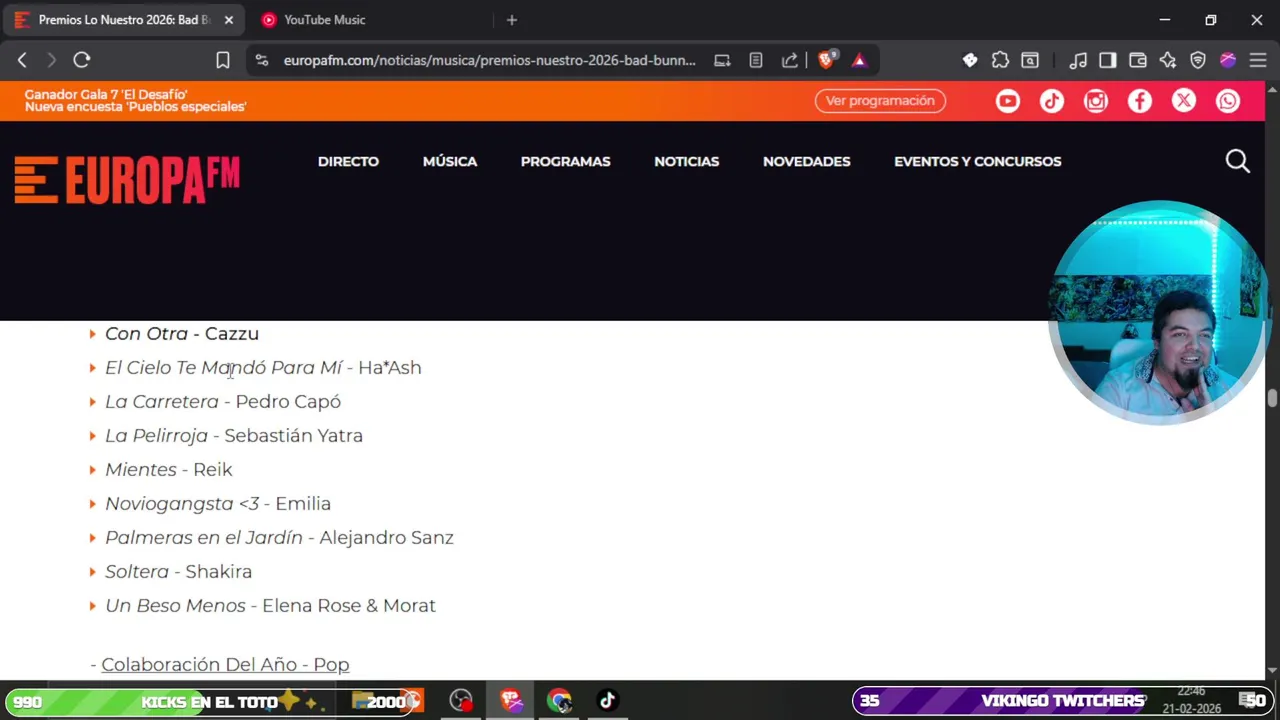Close the Premios Lo Nuestro tab
This screenshot has height=720, width=1280.
pyautogui.click(x=228, y=20)
